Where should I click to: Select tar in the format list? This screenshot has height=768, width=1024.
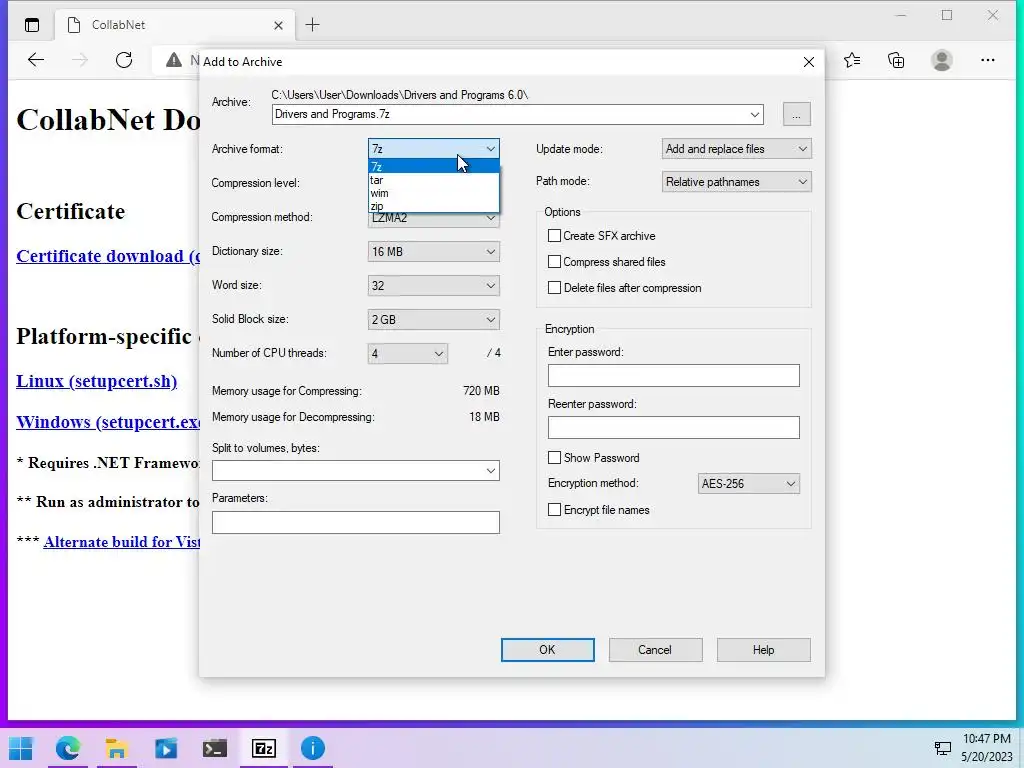(x=434, y=180)
